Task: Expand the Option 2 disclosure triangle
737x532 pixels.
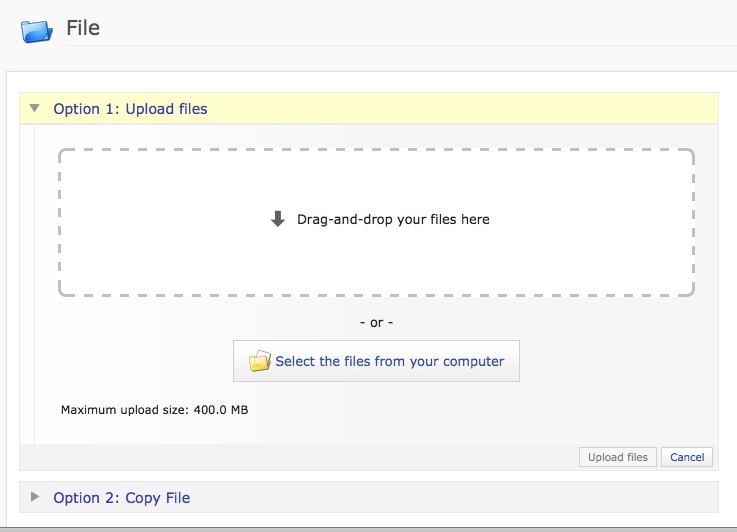Action: [x=35, y=497]
